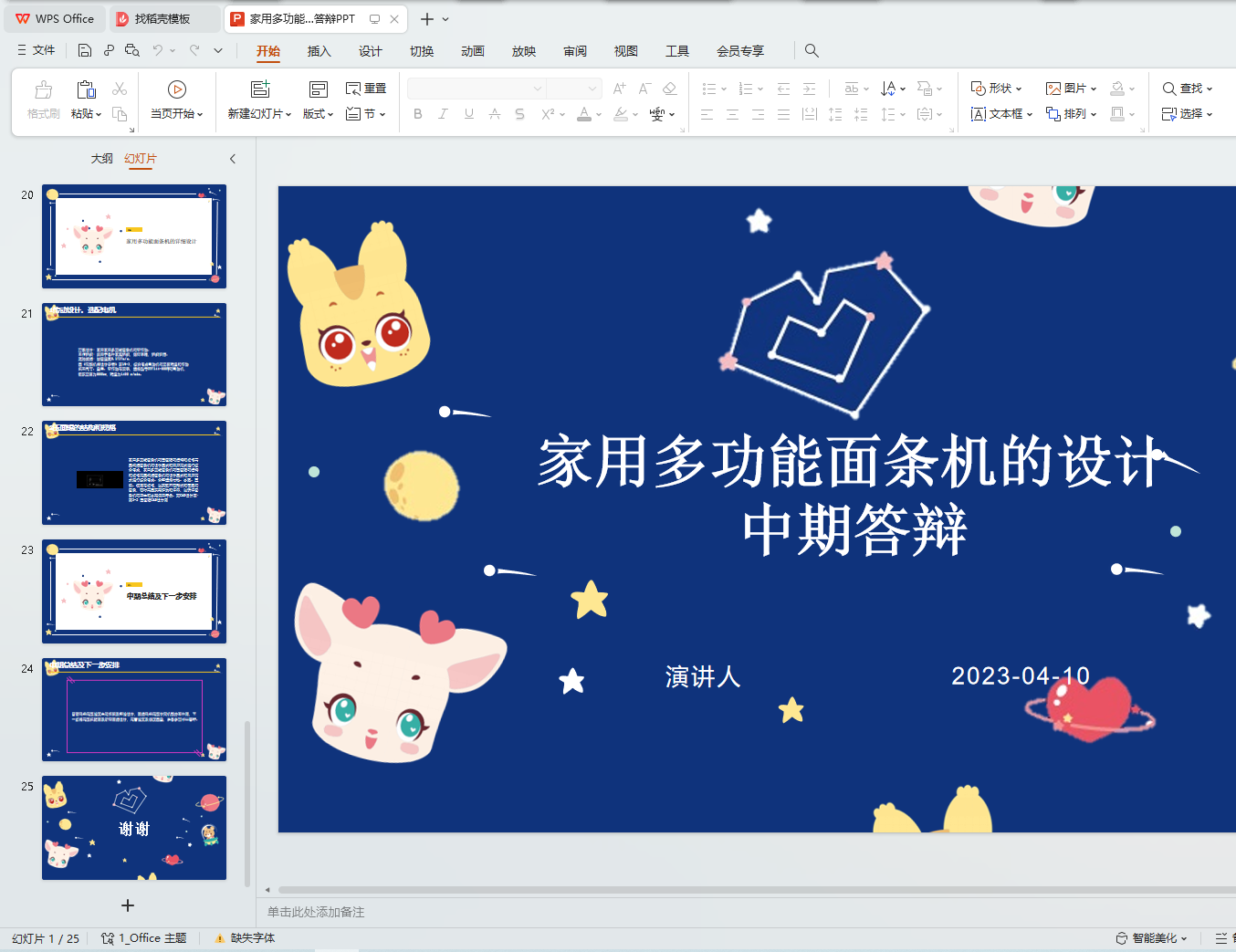The height and width of the screenshot is (952, 1236).
Task: Click the distributed alignment icon
Action: (x=810, y=114)
